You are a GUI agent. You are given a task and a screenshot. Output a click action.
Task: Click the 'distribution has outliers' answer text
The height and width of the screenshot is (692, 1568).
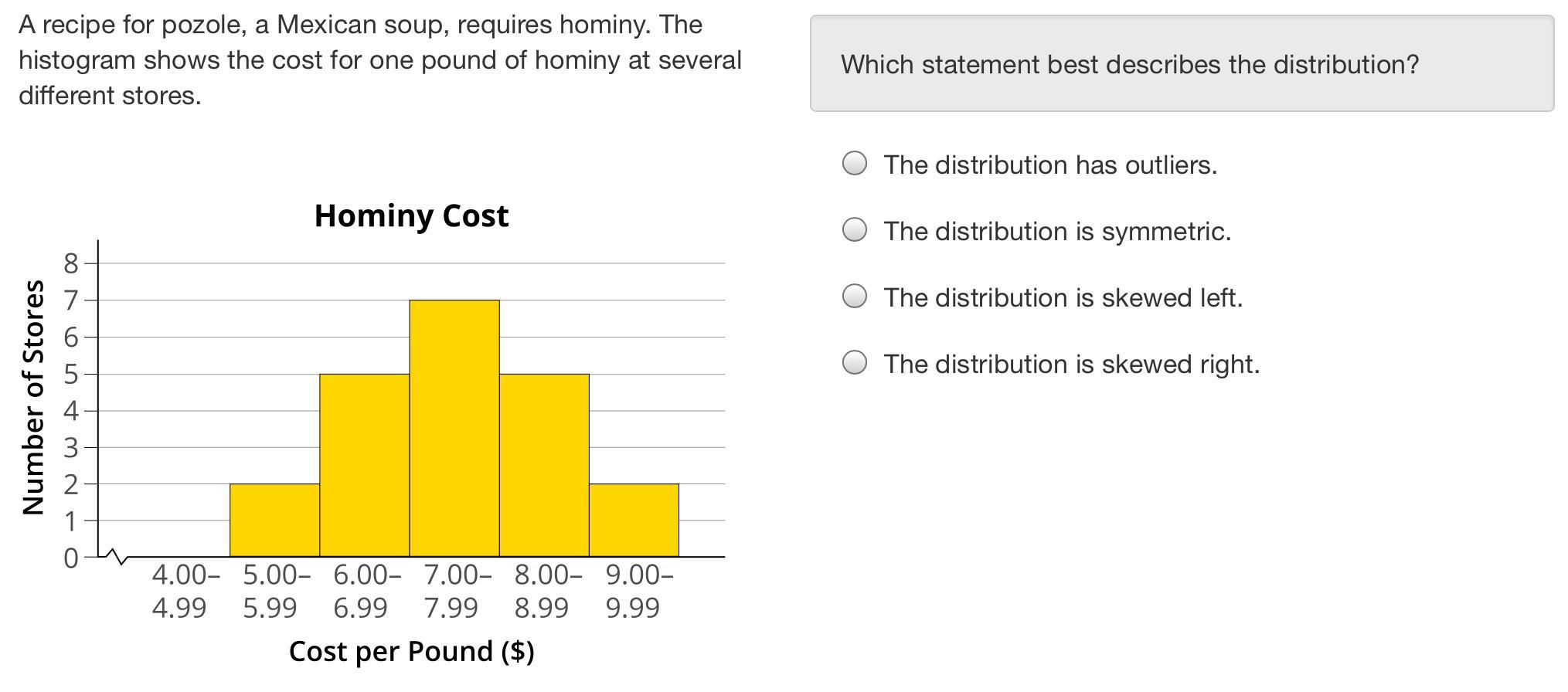click(x=1075, y=165)
